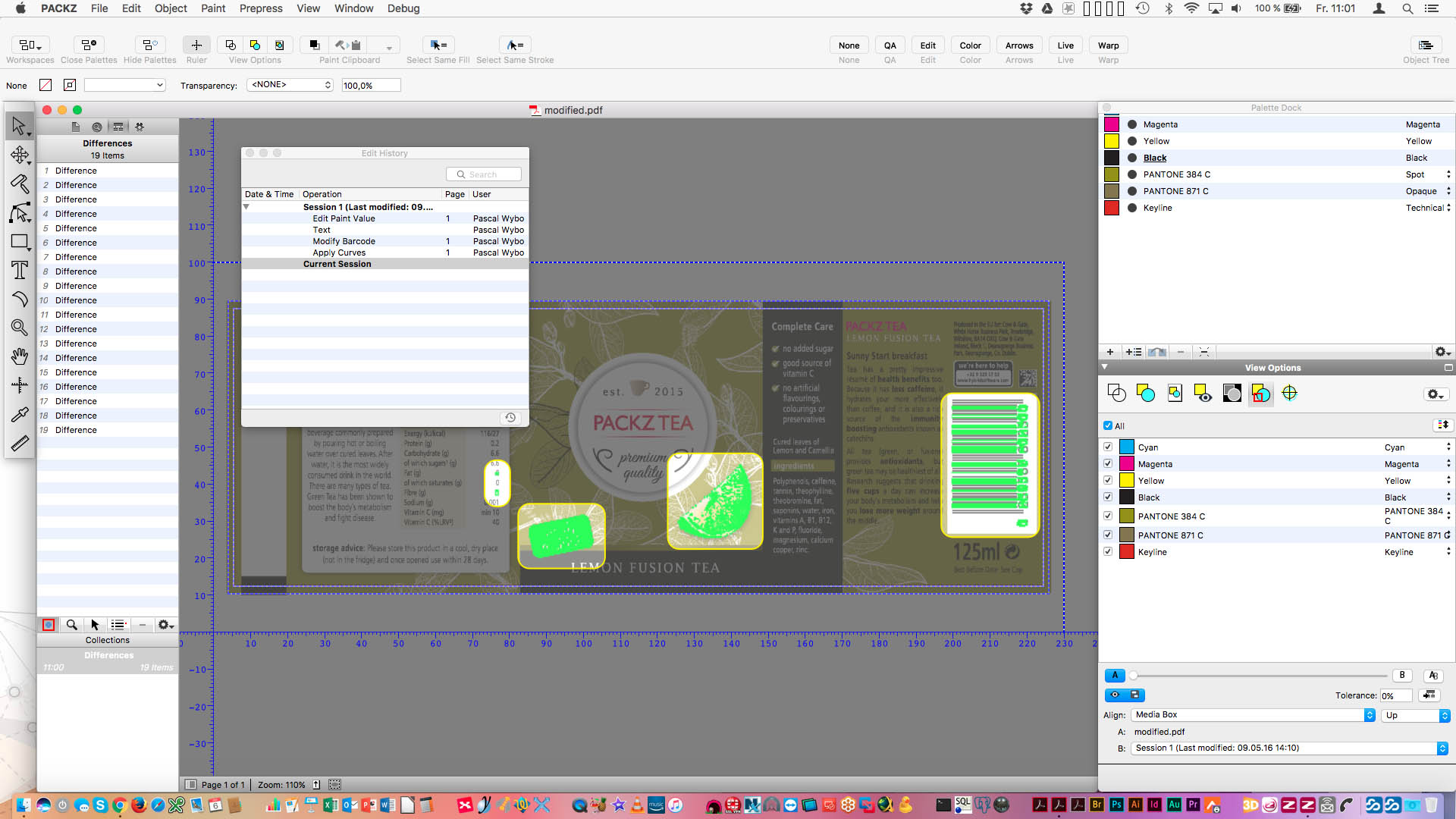Open the B Session 1 dropdown

(1289, 748)
